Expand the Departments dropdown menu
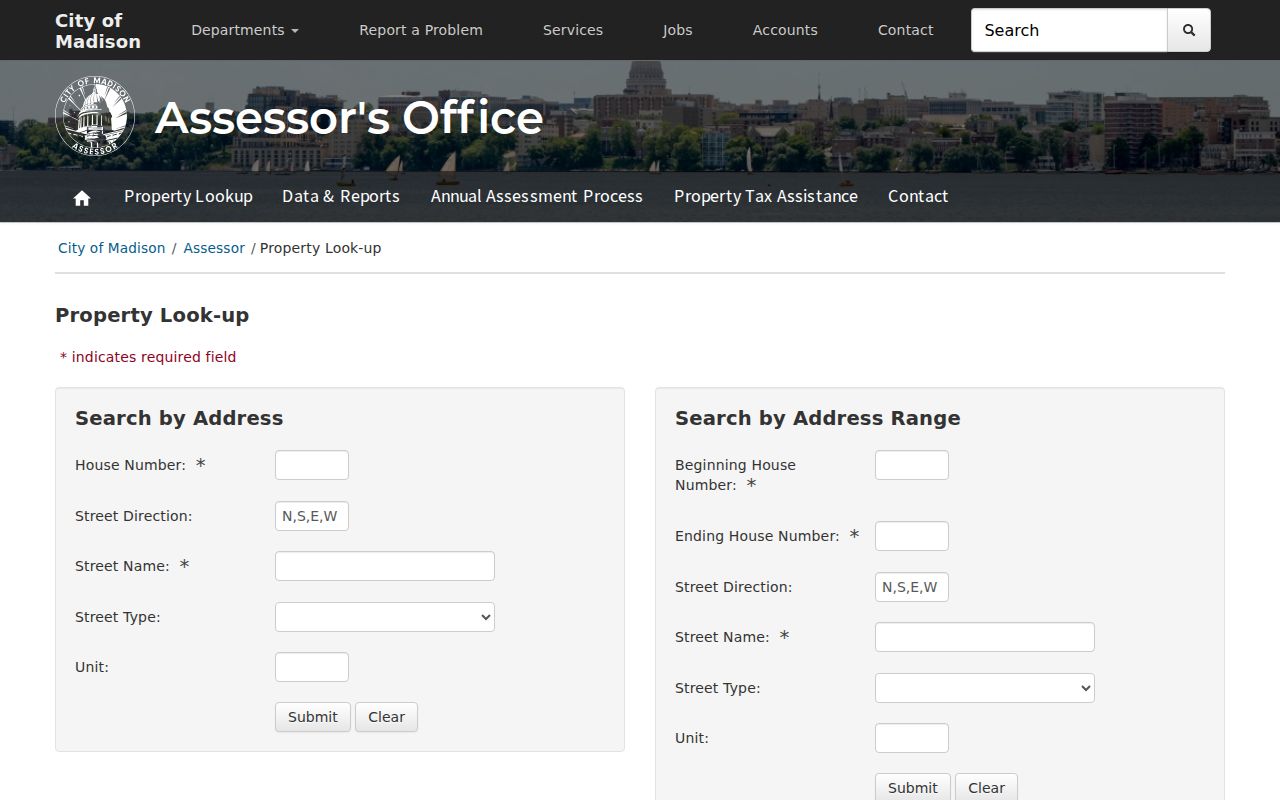This screenshot has height=800, width=1280. coord(245,30)
